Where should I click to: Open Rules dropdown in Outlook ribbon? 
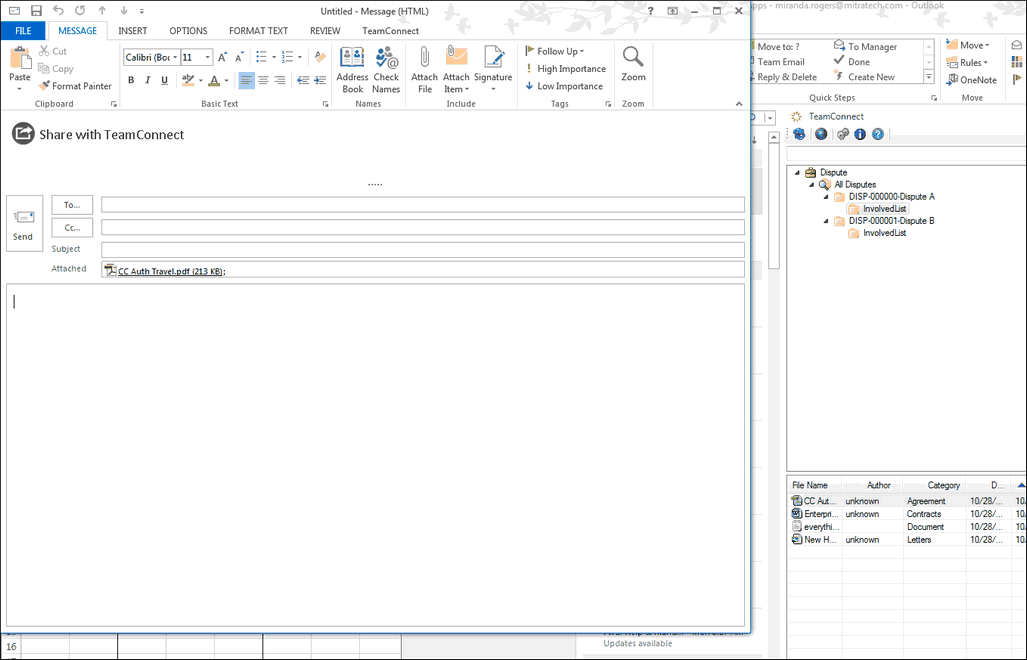[967, 63]
